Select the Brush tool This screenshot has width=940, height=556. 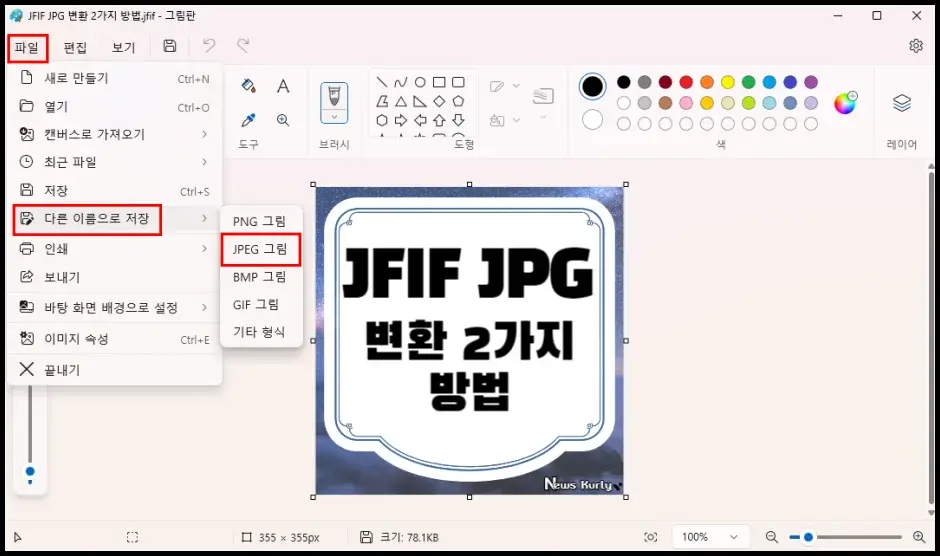pyautogui.click(x=334, y=95)
